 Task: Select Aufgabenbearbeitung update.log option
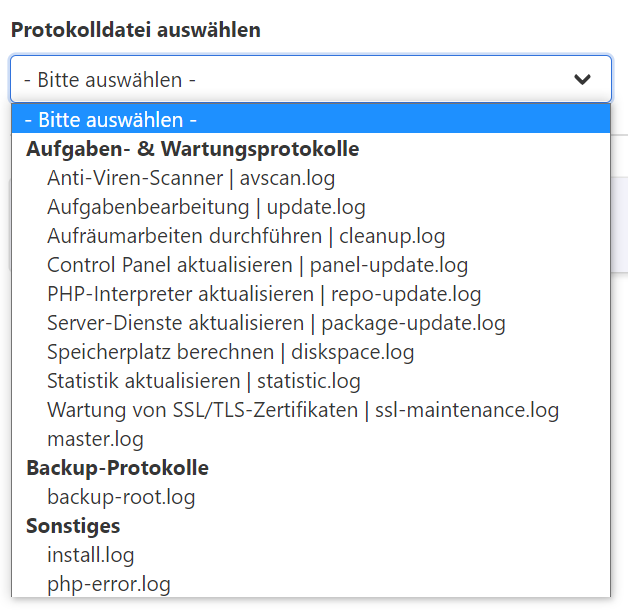206,207
